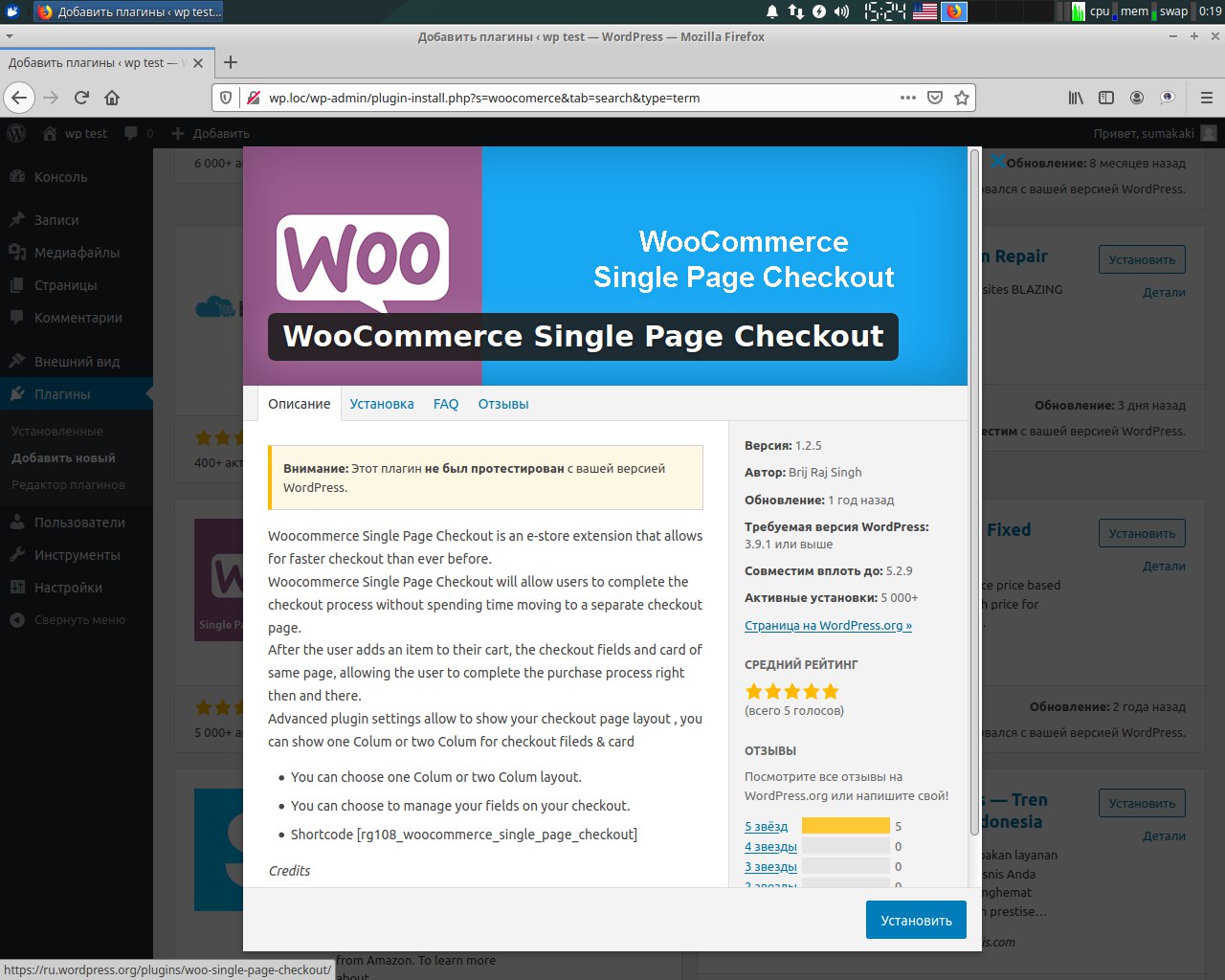The image size is (1225, 980).
Task: Open the Firefox Library icon
Action: (1076, 98)
